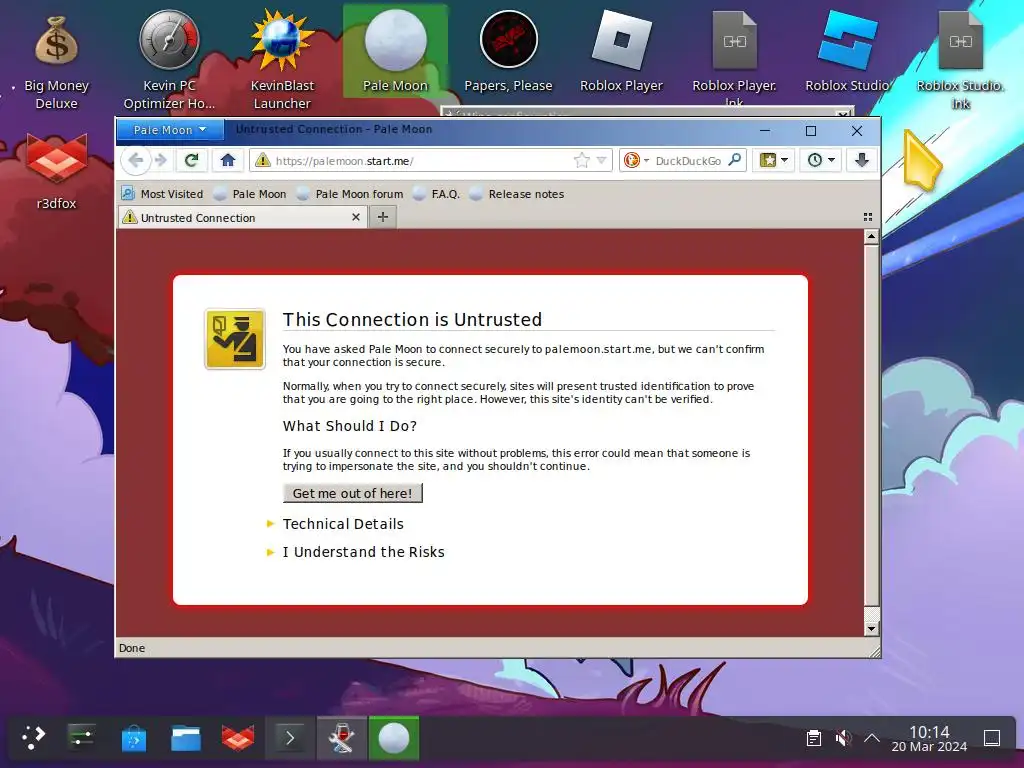This screenshot has height=768, width=1024.
Task: Open the Release notes bookmark
Action: pyautogui.click(x=517, y=194)
